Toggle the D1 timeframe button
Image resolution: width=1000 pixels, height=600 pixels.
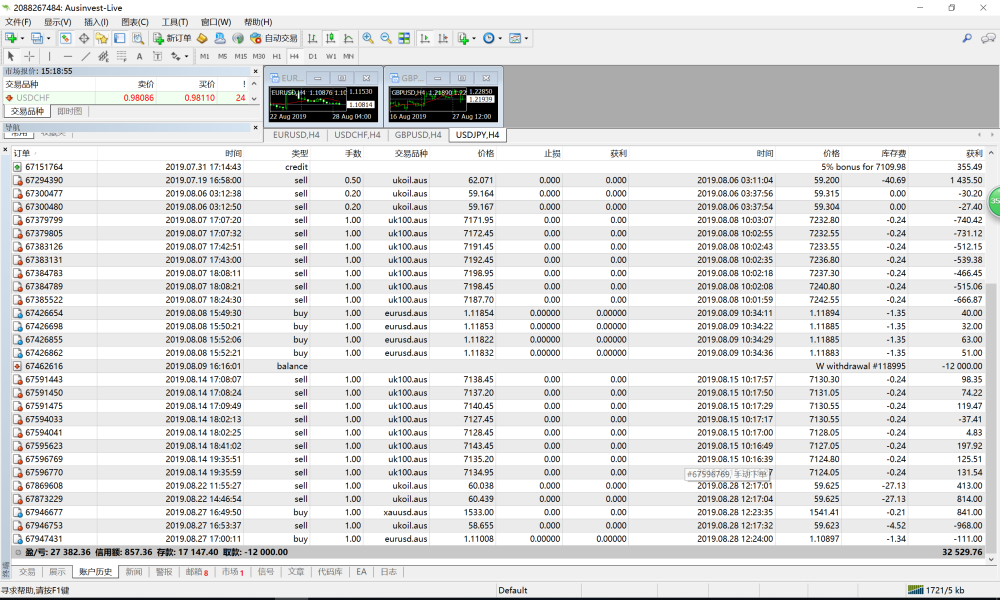point(313,56)
